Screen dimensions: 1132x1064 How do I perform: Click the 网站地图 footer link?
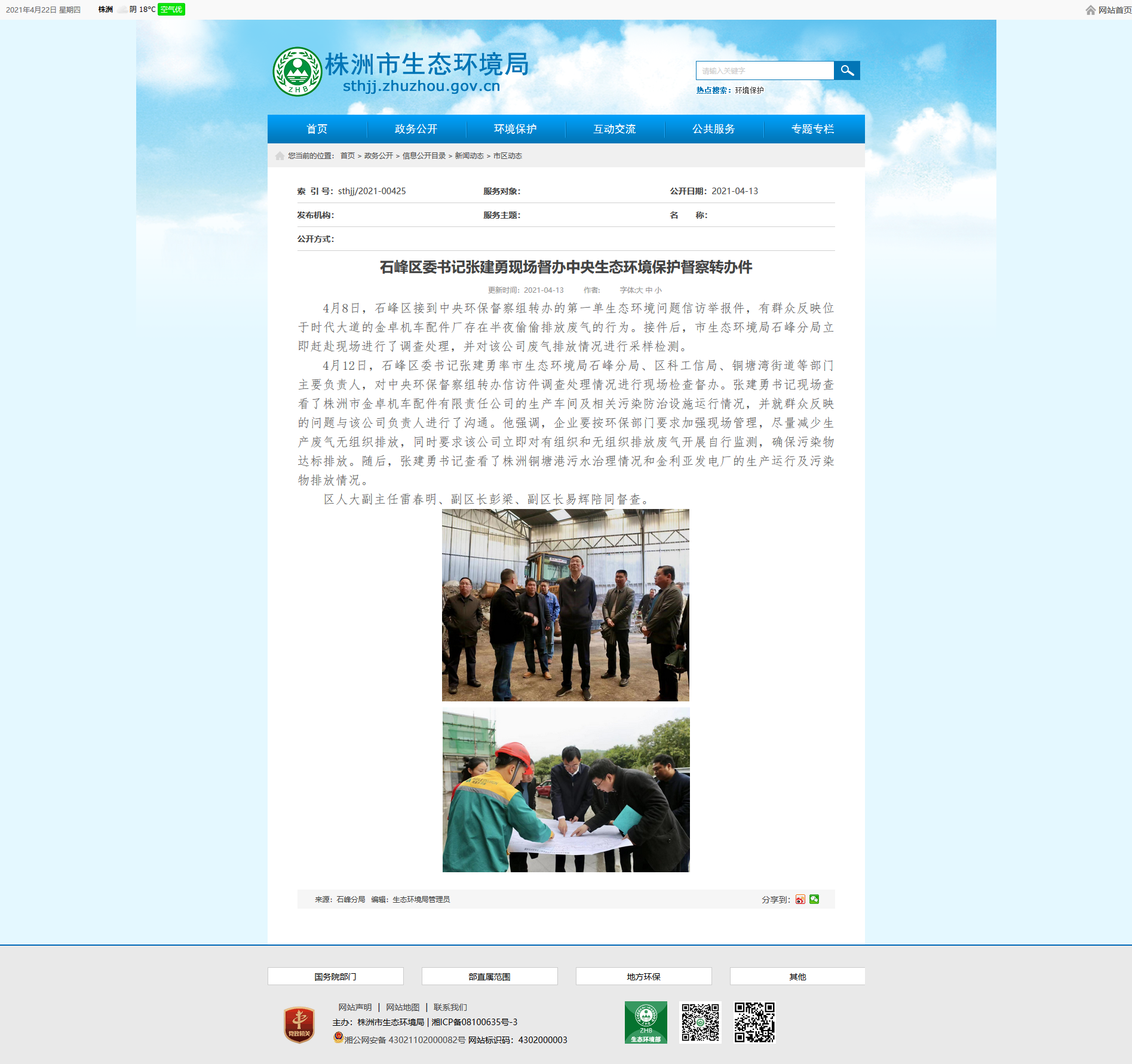[x=403, y=1007]
